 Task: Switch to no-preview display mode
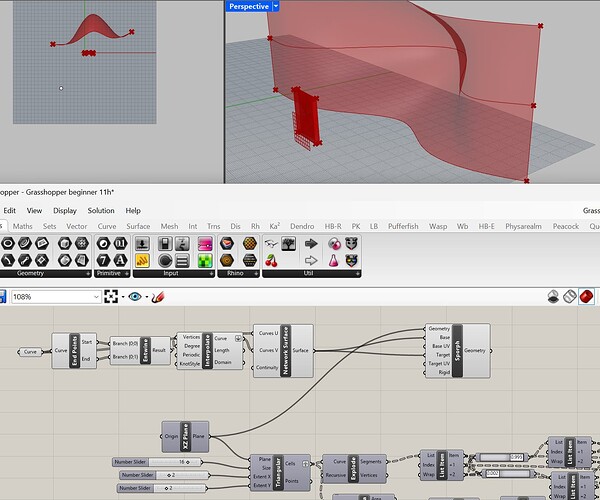[553, 296]
